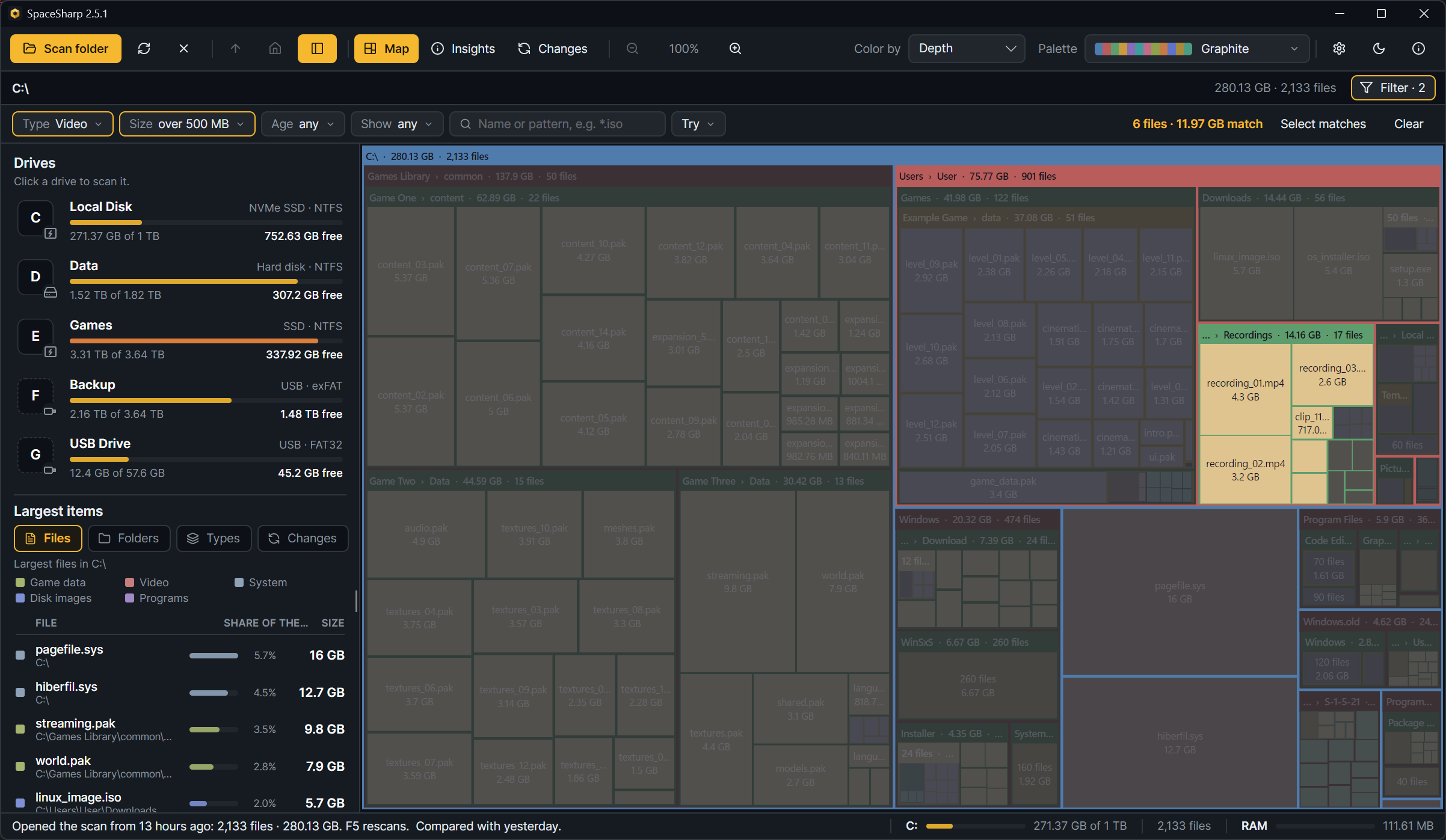This screenshot has height=840, width=1446.
Task: Click Select matches
Action: 1323,124
